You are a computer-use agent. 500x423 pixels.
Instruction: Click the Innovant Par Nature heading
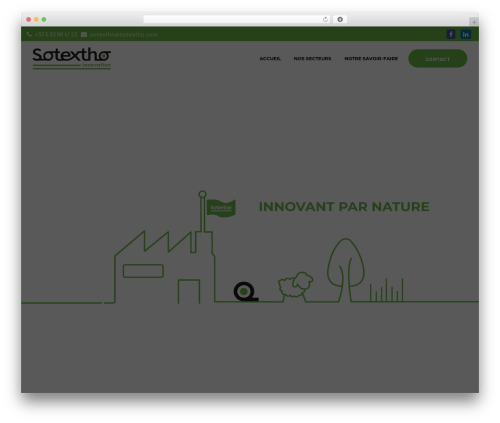(344, 207)
